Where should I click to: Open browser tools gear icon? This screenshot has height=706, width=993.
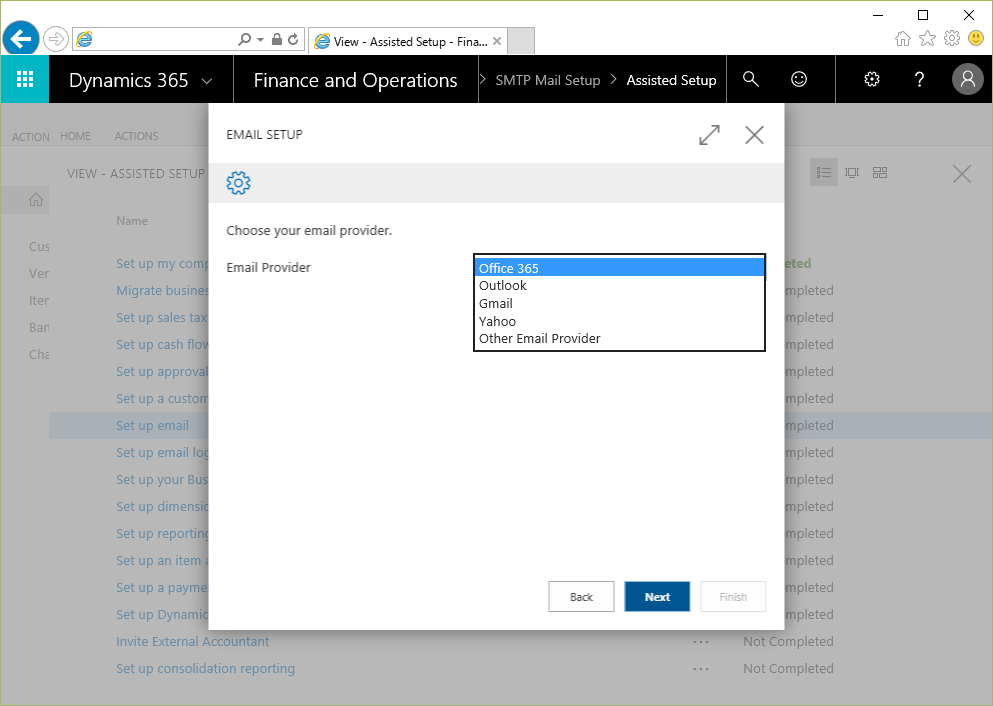(x=952, y=39)
